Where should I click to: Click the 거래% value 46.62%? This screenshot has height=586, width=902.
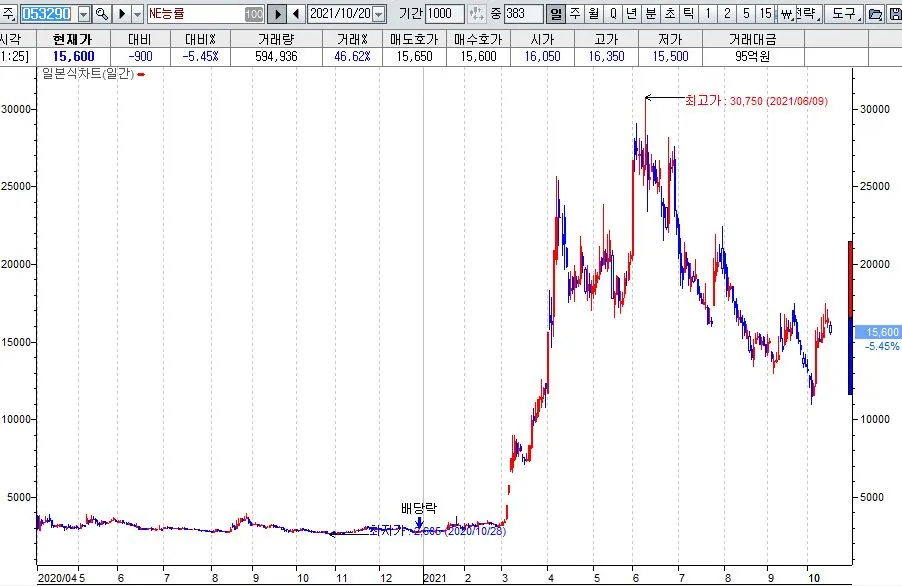pyautogui.click(x=353, y=56)
